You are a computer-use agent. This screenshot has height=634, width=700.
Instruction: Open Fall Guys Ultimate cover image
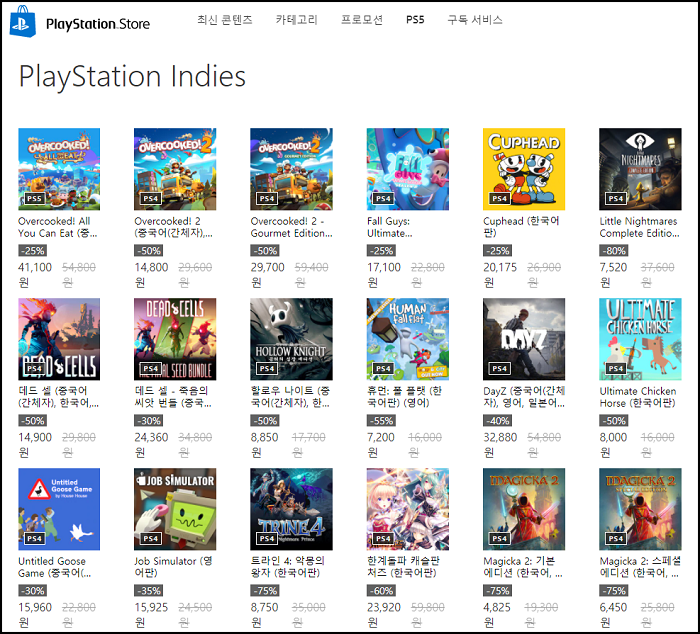coord(408,169)
